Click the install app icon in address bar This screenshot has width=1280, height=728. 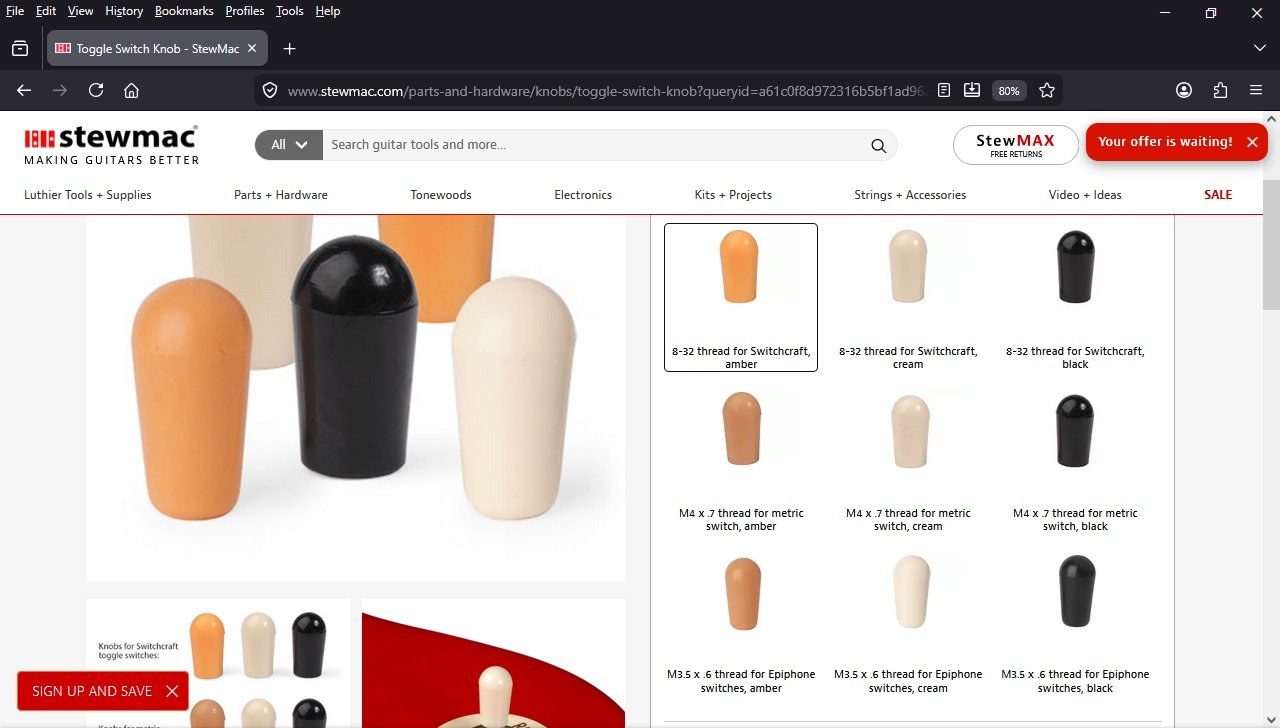click(971, 90)
